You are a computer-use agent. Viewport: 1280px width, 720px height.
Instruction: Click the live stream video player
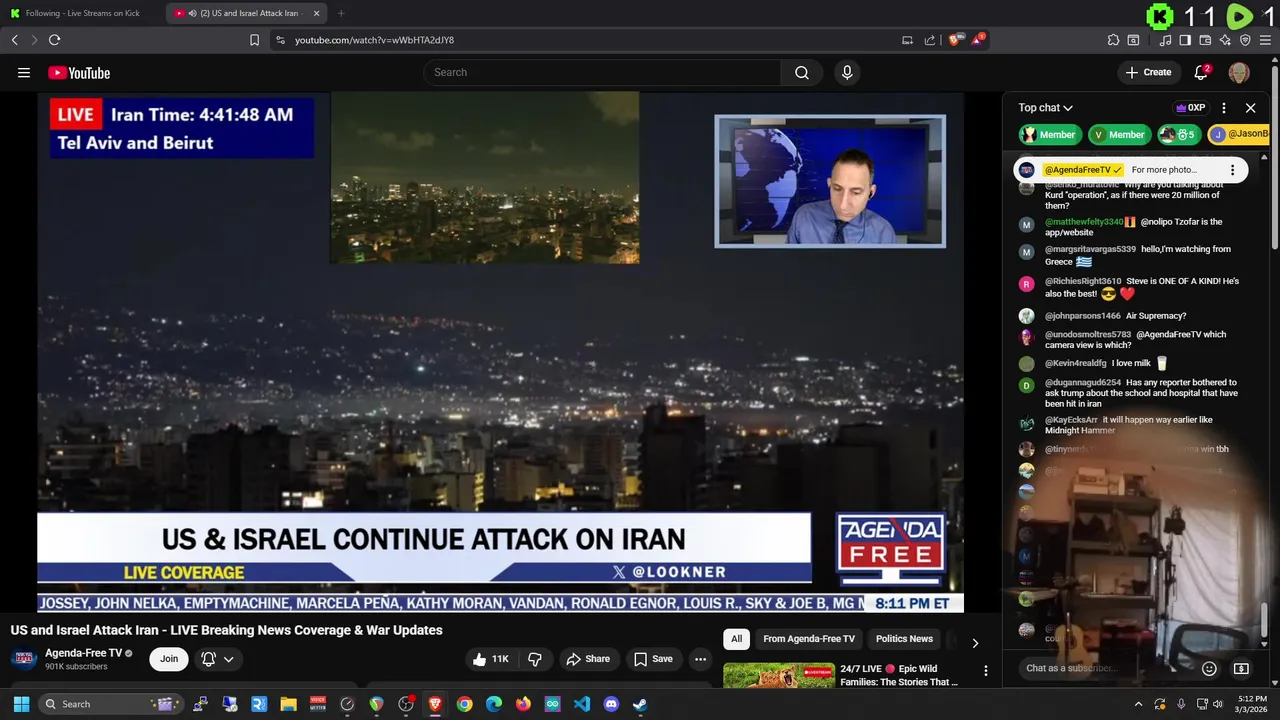click(x=500, y=352)
